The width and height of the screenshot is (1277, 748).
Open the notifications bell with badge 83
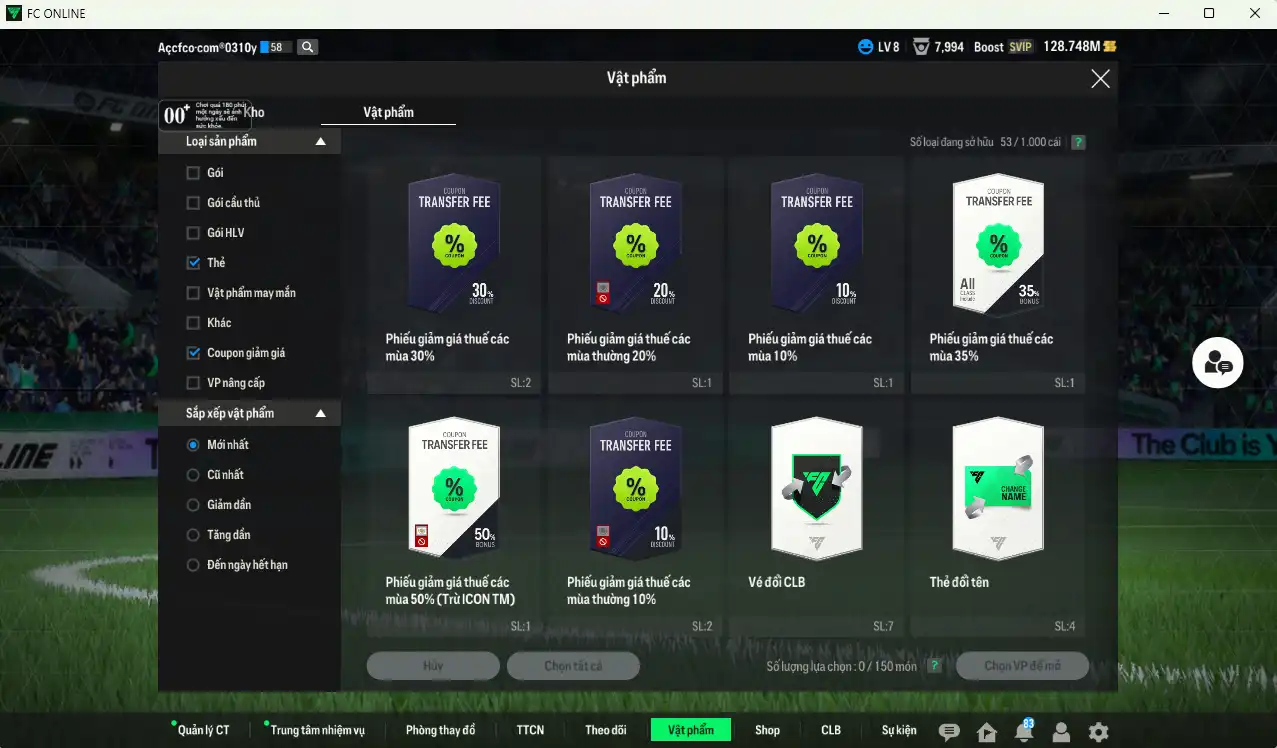(1024, 731)
